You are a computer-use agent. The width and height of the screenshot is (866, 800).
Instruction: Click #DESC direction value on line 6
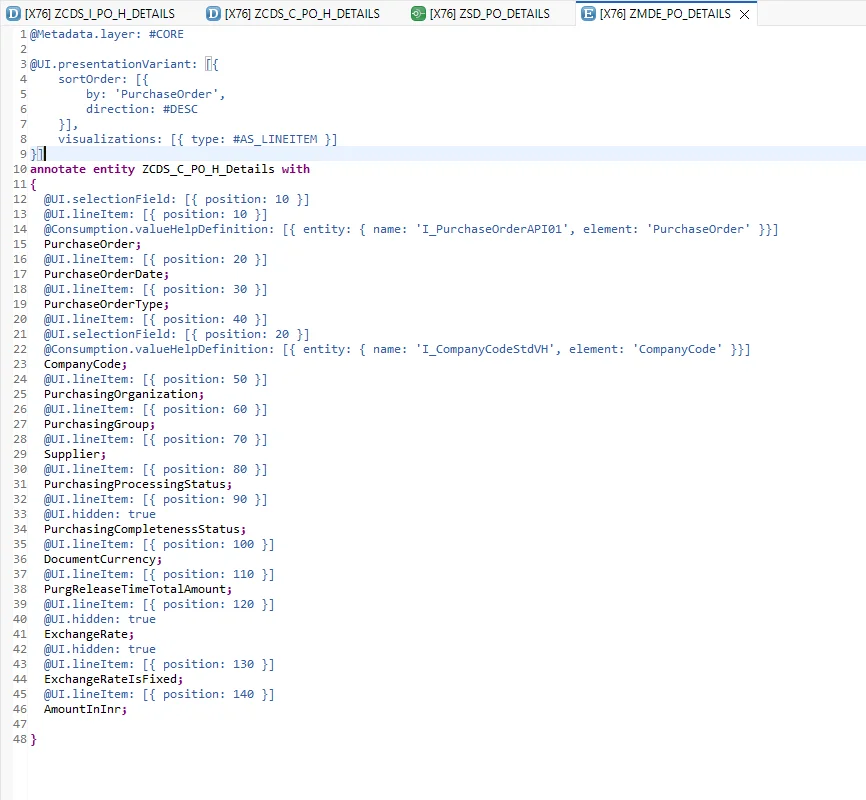tap(180, 109)
